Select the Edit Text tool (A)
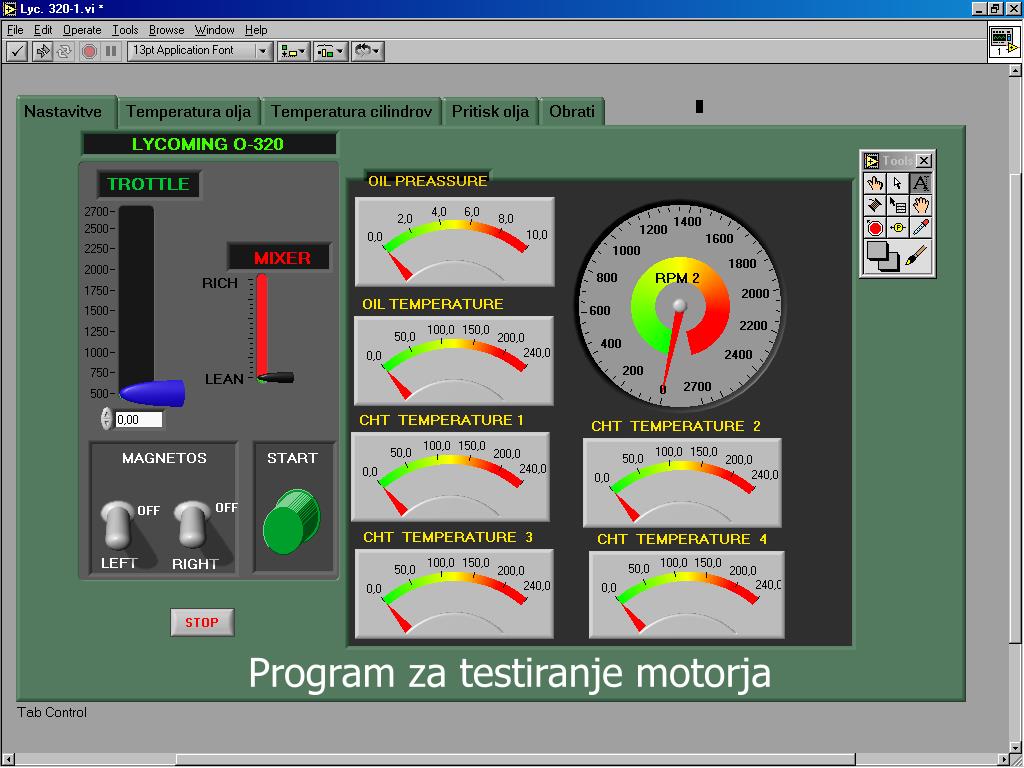The image size is (1024, 768). [x=921, y=184]
